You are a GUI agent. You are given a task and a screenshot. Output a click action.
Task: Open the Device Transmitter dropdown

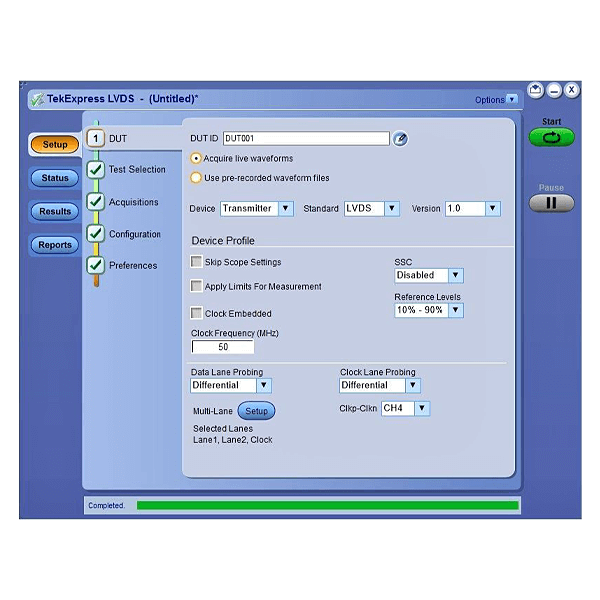[x=256, y=209]
